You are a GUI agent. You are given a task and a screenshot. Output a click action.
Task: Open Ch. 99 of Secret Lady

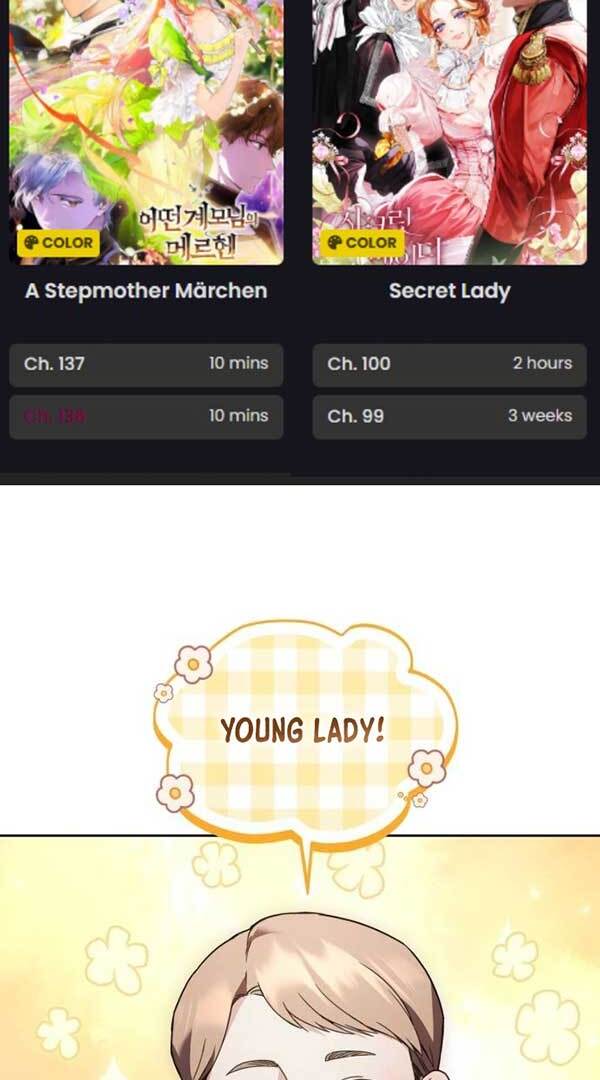[450, 417]
